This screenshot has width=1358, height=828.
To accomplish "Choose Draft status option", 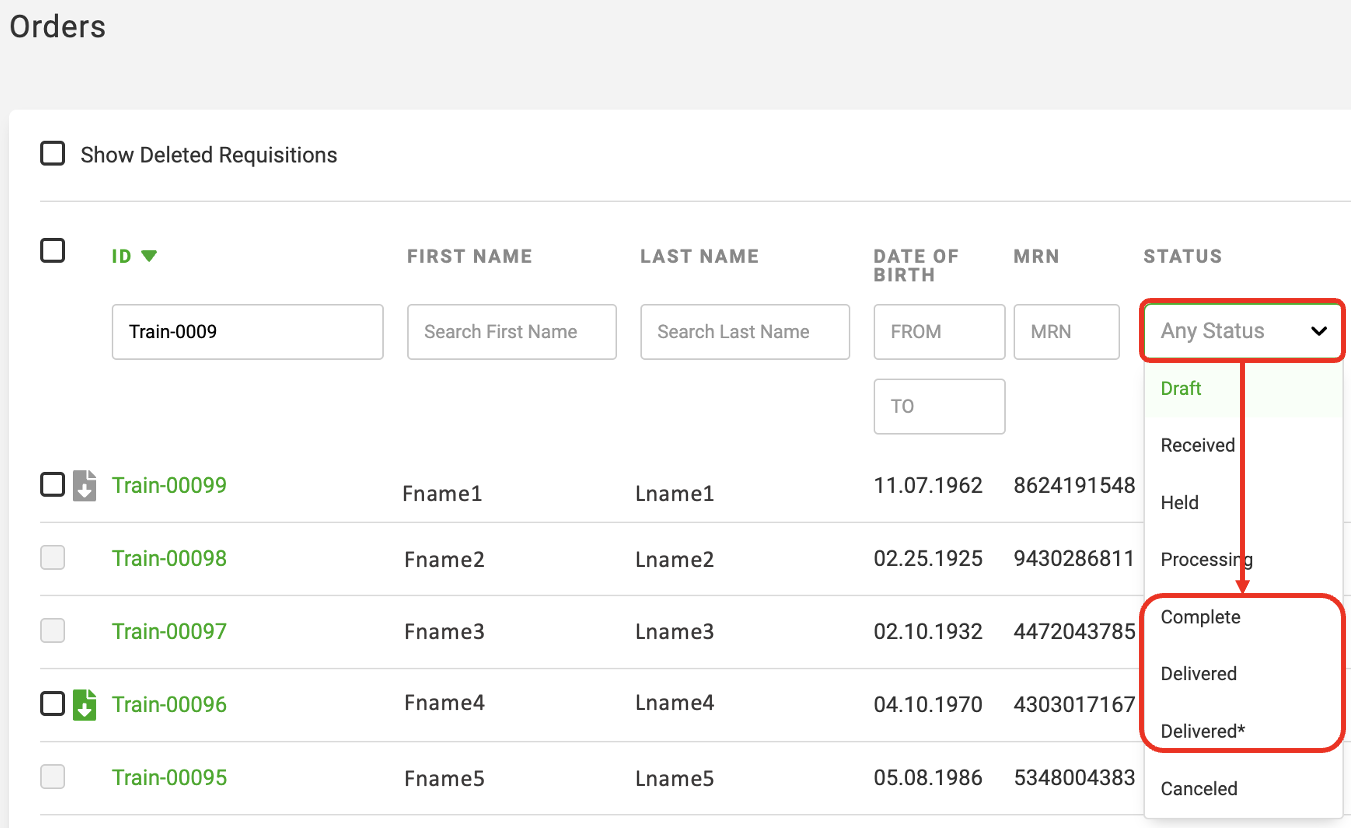I will (x=1181, y=389).
